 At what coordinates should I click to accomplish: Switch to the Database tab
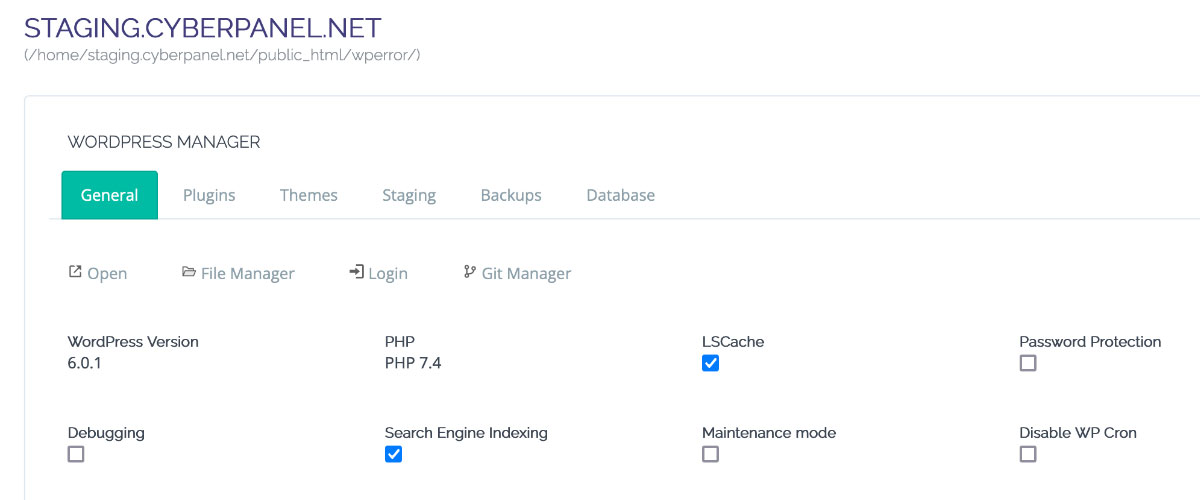621,195
